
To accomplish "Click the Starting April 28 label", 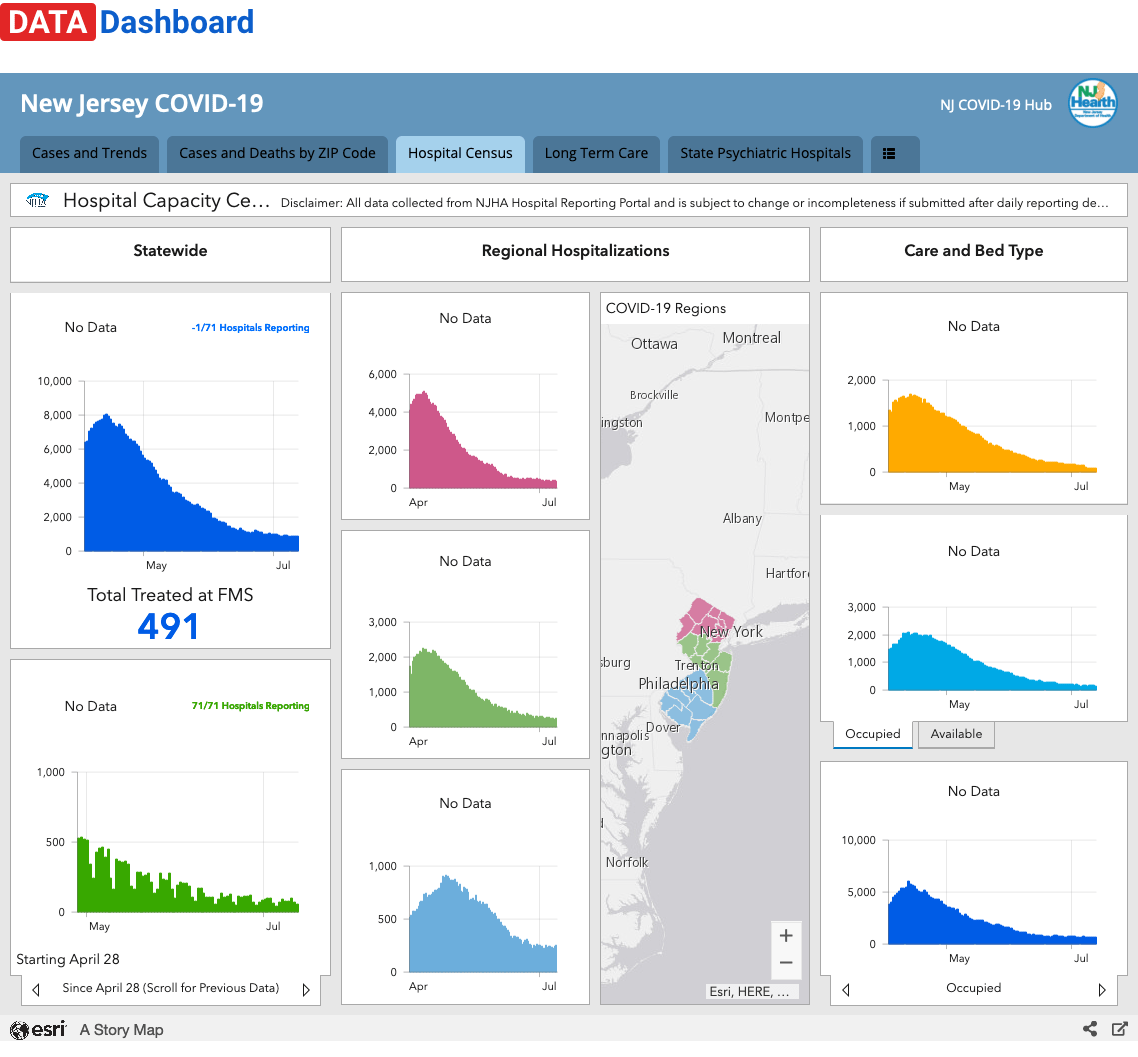I will (67, 960).
